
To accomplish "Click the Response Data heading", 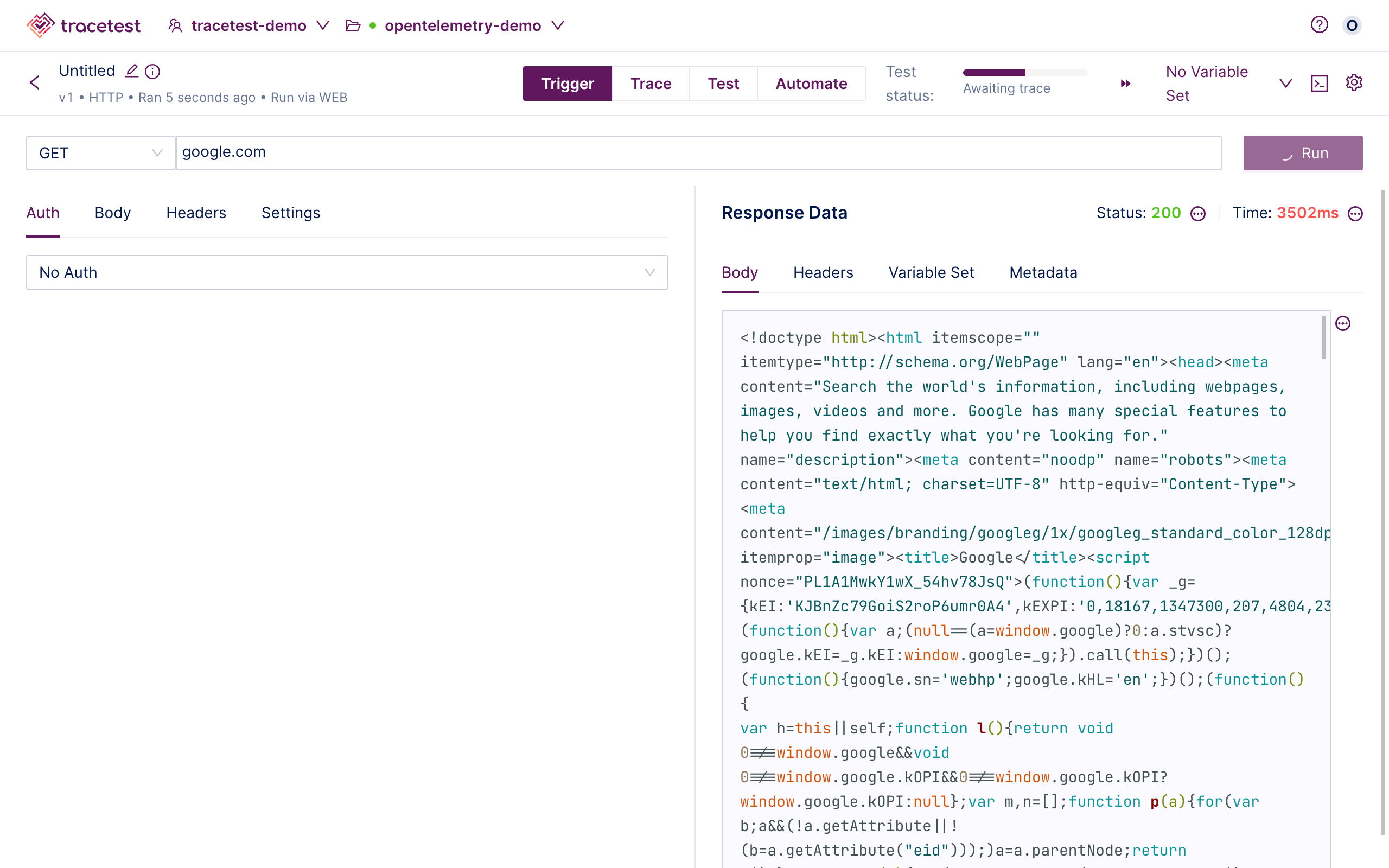I will click(784, 213).
